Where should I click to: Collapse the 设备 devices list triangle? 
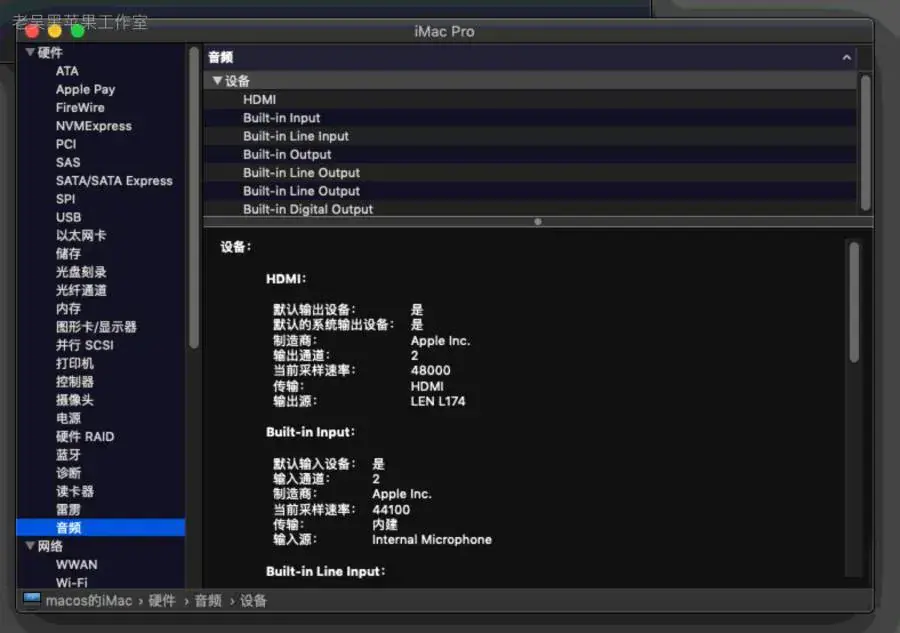[x=217, y=80]
